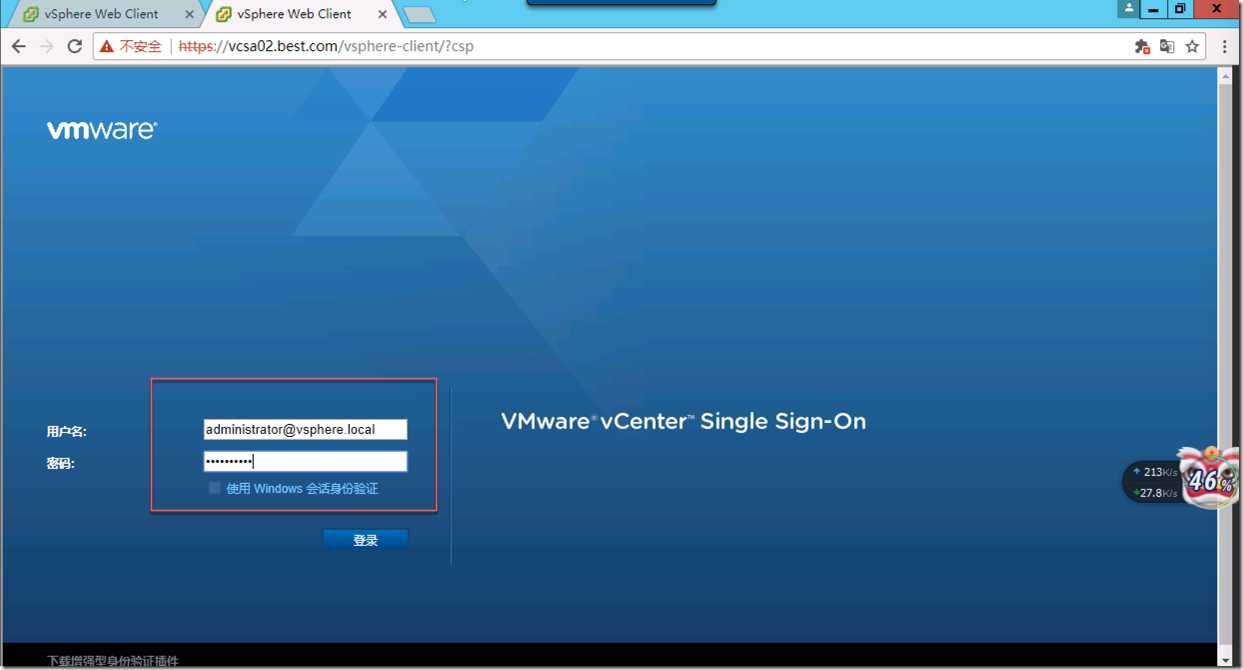Screen dimensions: 1243x670
Task: Close the active vSphere Web Client tab
Action: tap(382, 15)
